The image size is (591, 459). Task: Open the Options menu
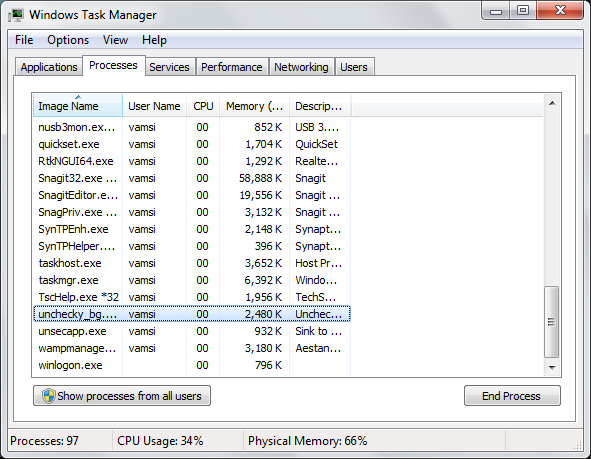coord(68,40)
